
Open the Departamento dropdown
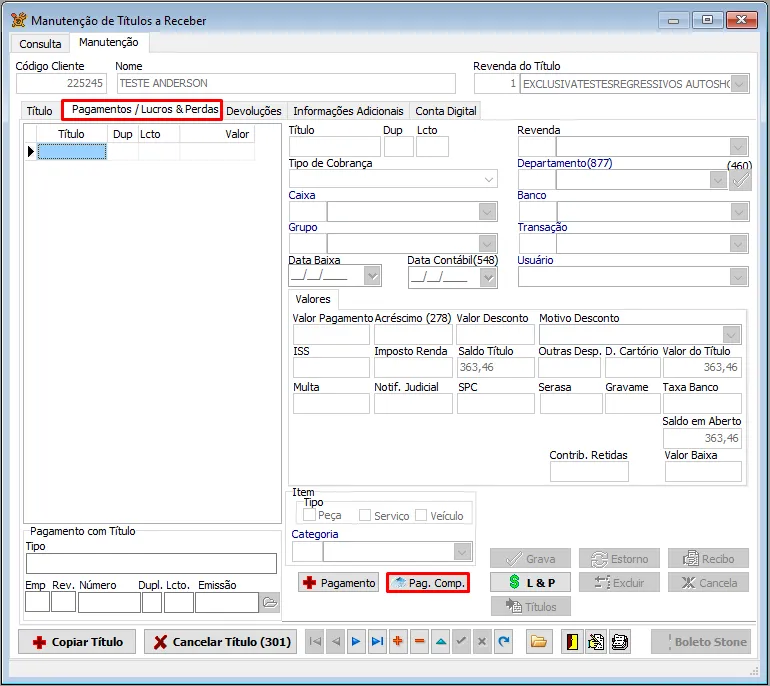(718, 180)
